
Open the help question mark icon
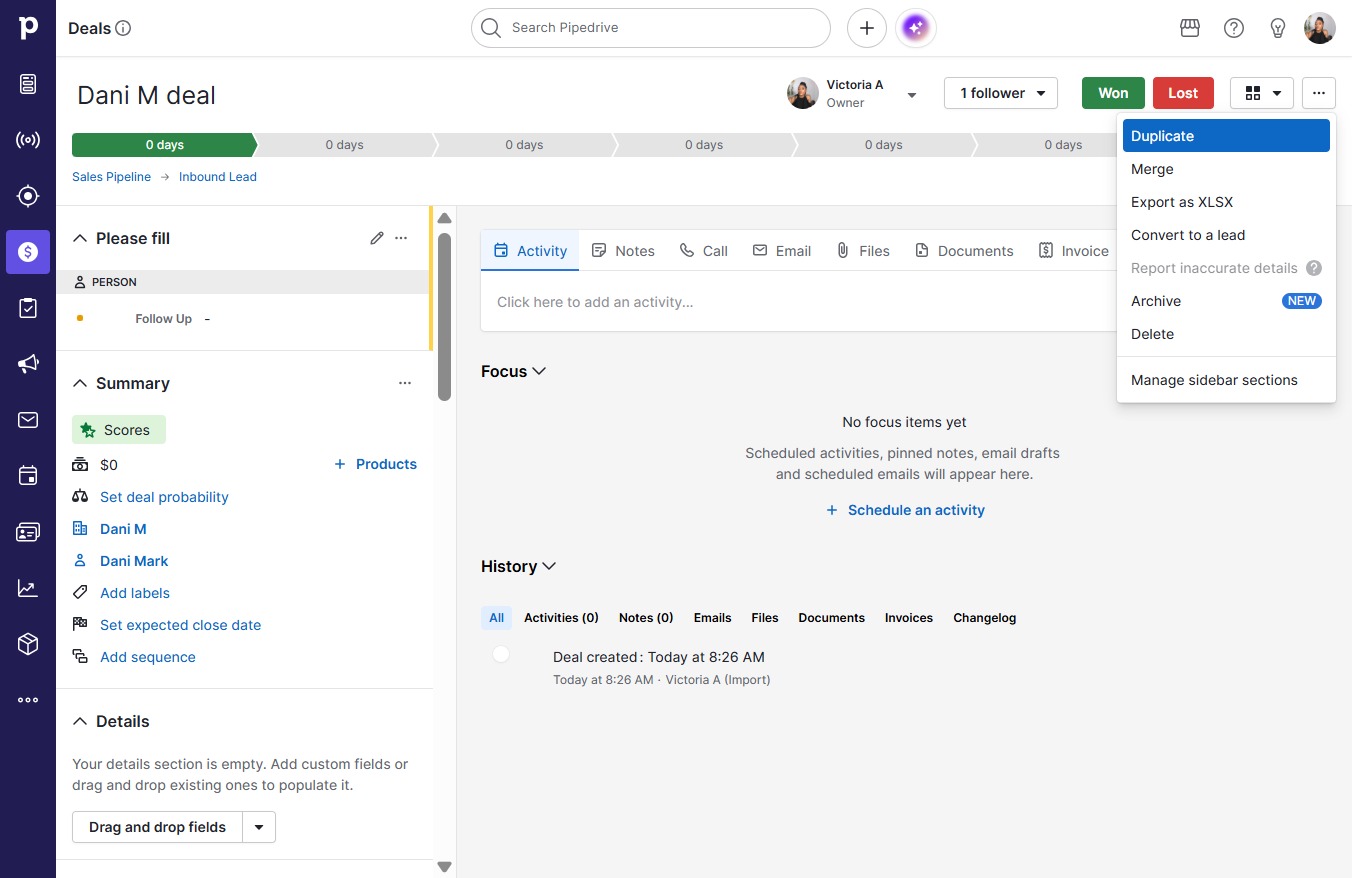tap(1234, 28)
